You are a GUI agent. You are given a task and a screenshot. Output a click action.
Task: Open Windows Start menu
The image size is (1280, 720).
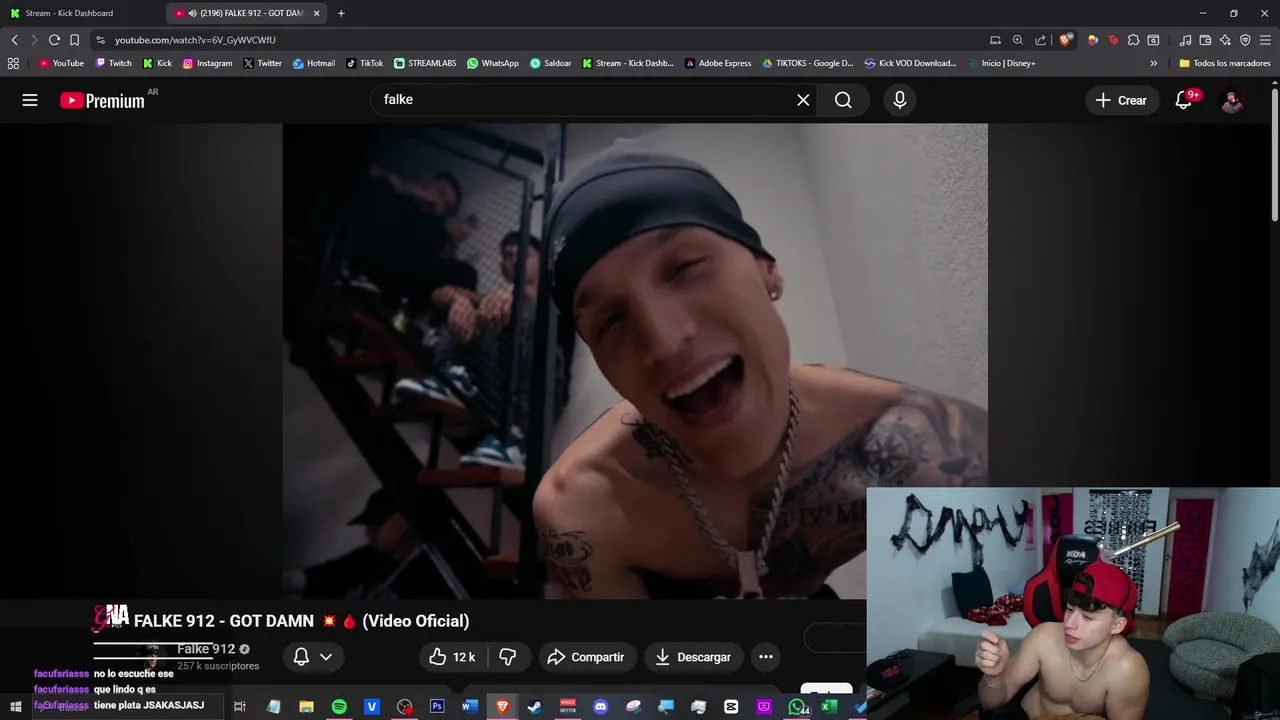(15, 707)
